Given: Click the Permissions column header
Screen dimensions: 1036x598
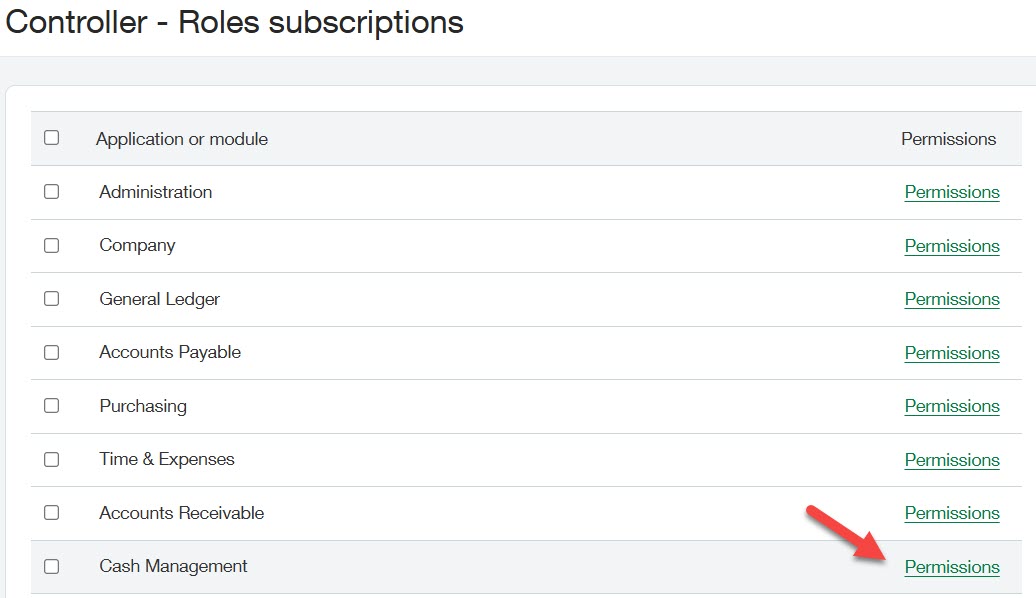Looking at the screenshot, I should (947, 139).
